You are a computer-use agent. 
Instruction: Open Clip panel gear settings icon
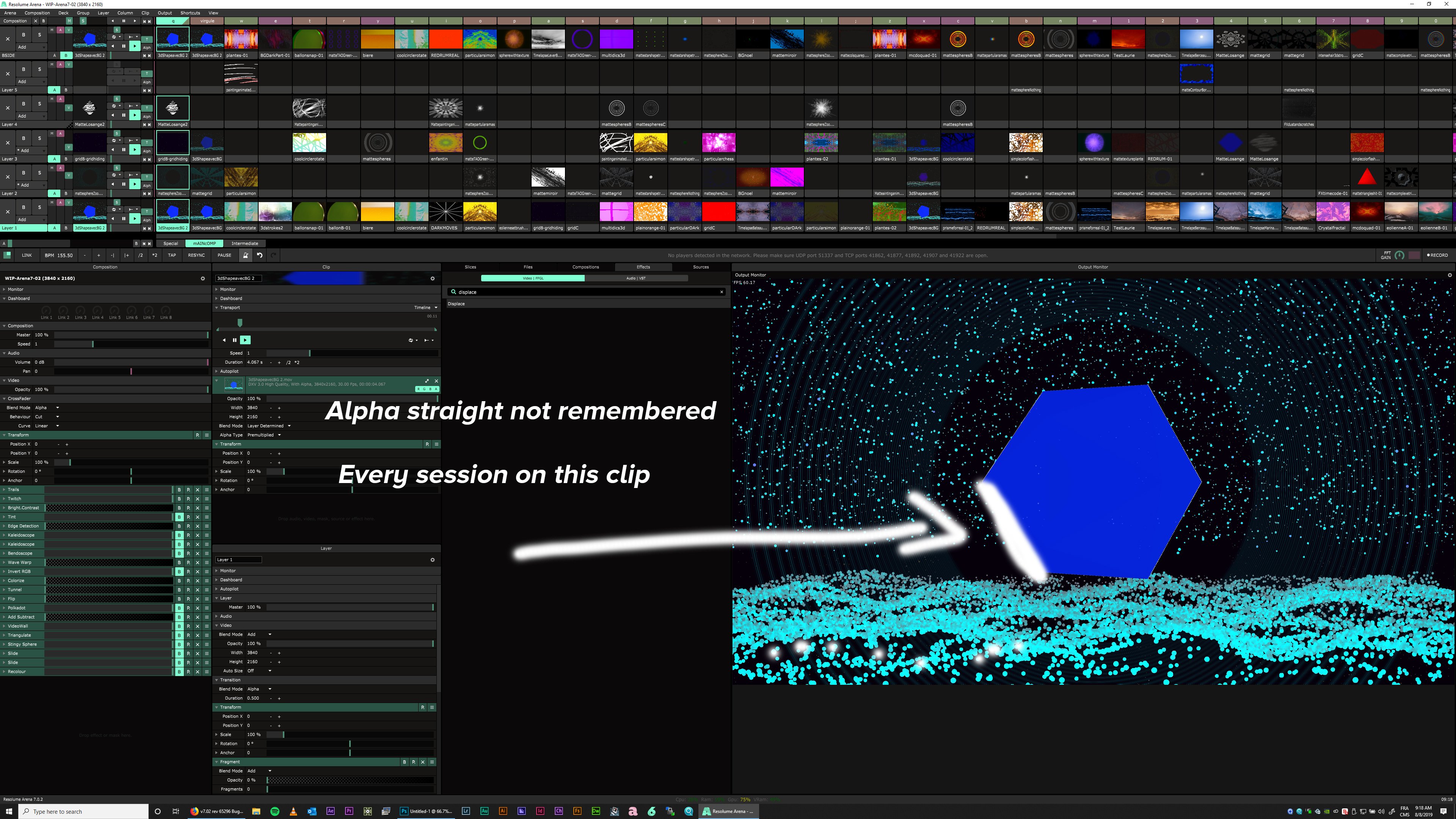point(432,278)
